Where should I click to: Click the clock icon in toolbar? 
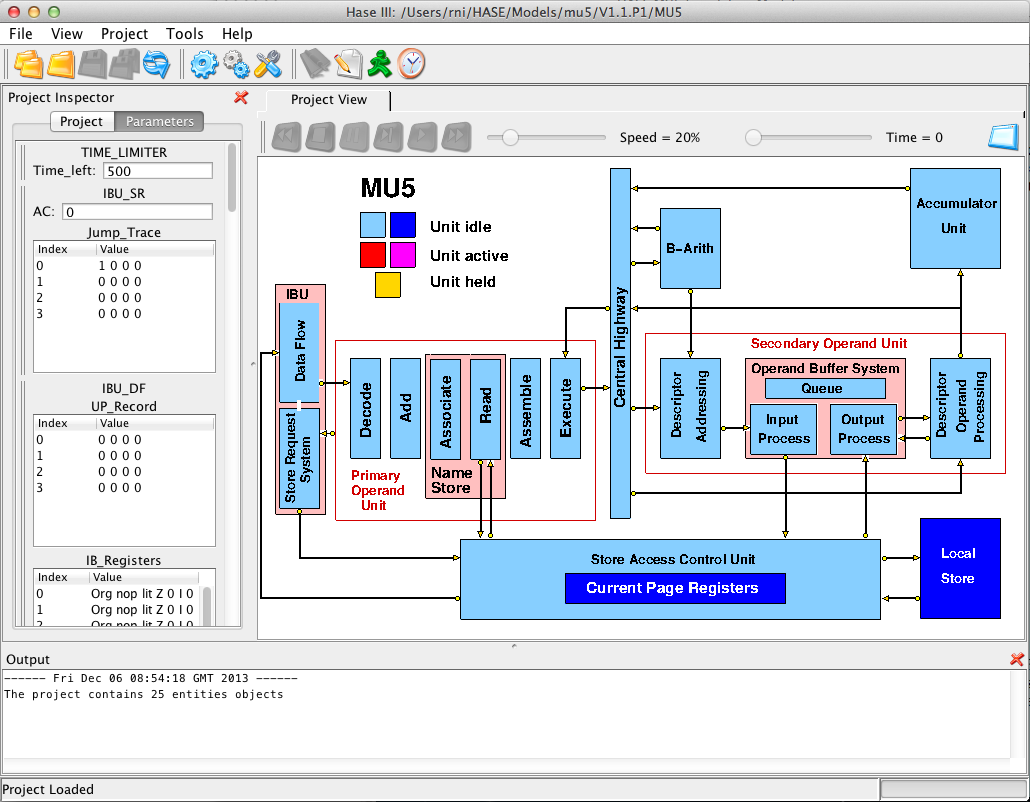pyautogui.click(x=411, y=64)
